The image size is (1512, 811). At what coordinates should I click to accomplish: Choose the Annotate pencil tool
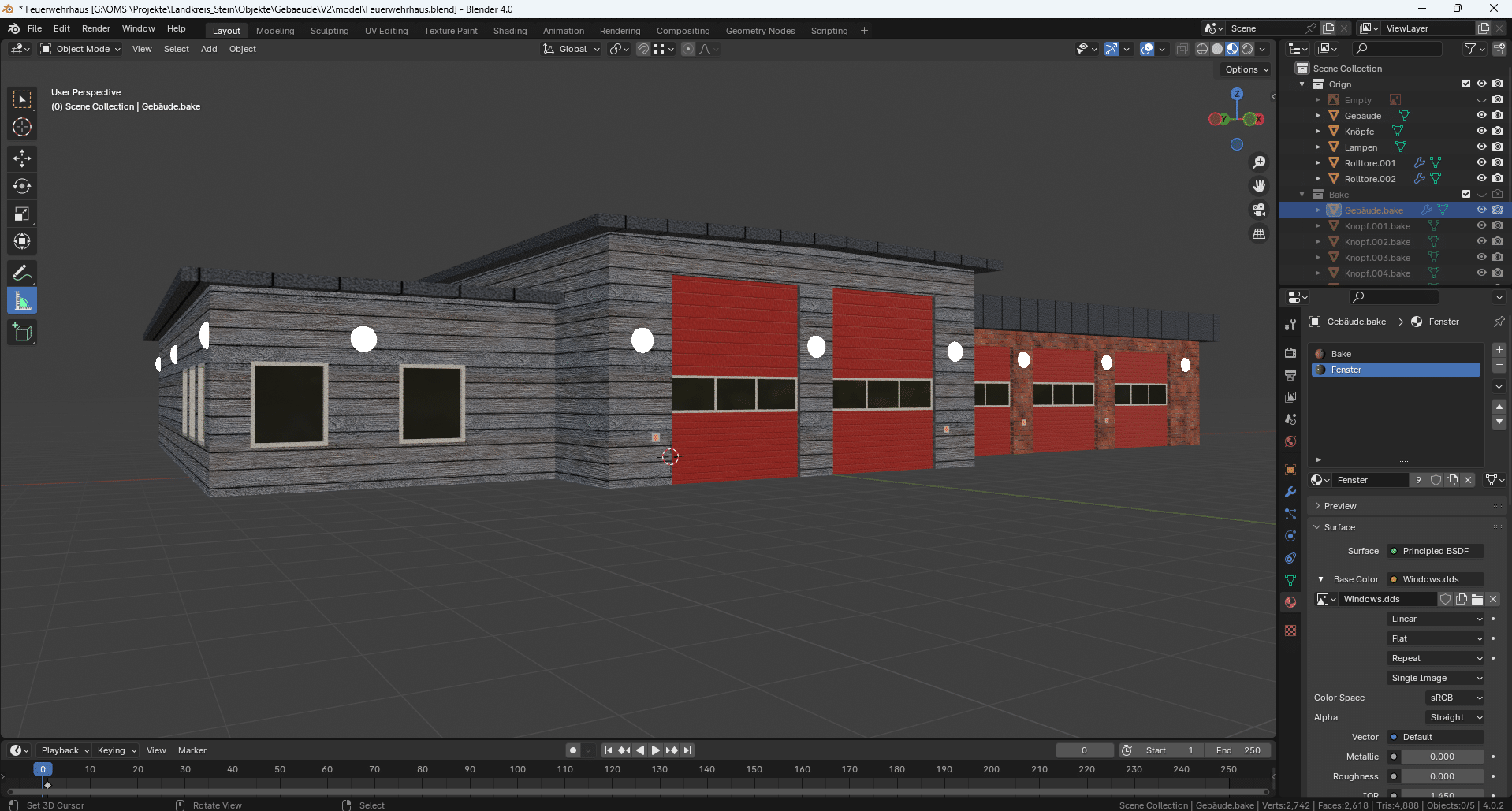pyautogui.click(x=22, y=273)
